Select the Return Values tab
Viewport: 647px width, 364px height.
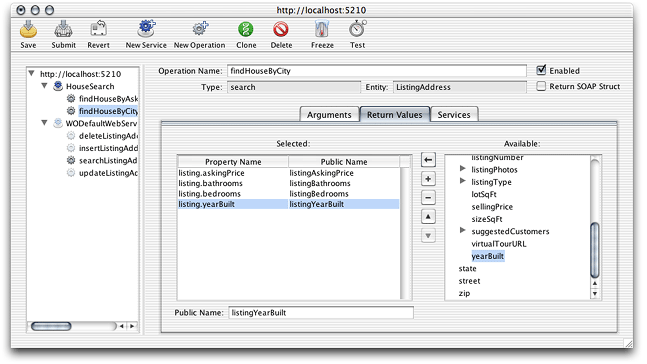[394, 114]
